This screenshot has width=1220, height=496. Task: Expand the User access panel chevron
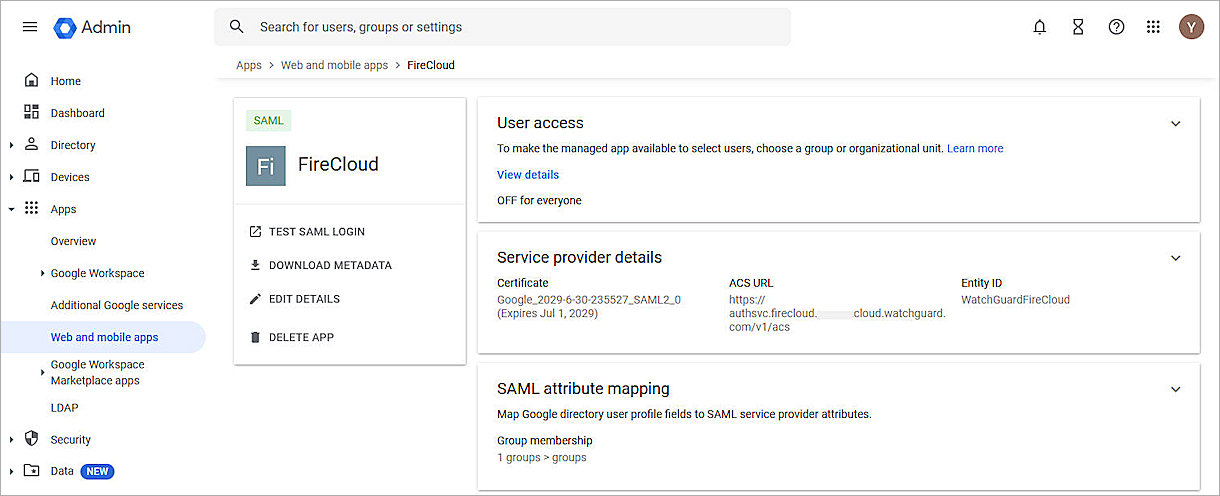click(1175, 124)
